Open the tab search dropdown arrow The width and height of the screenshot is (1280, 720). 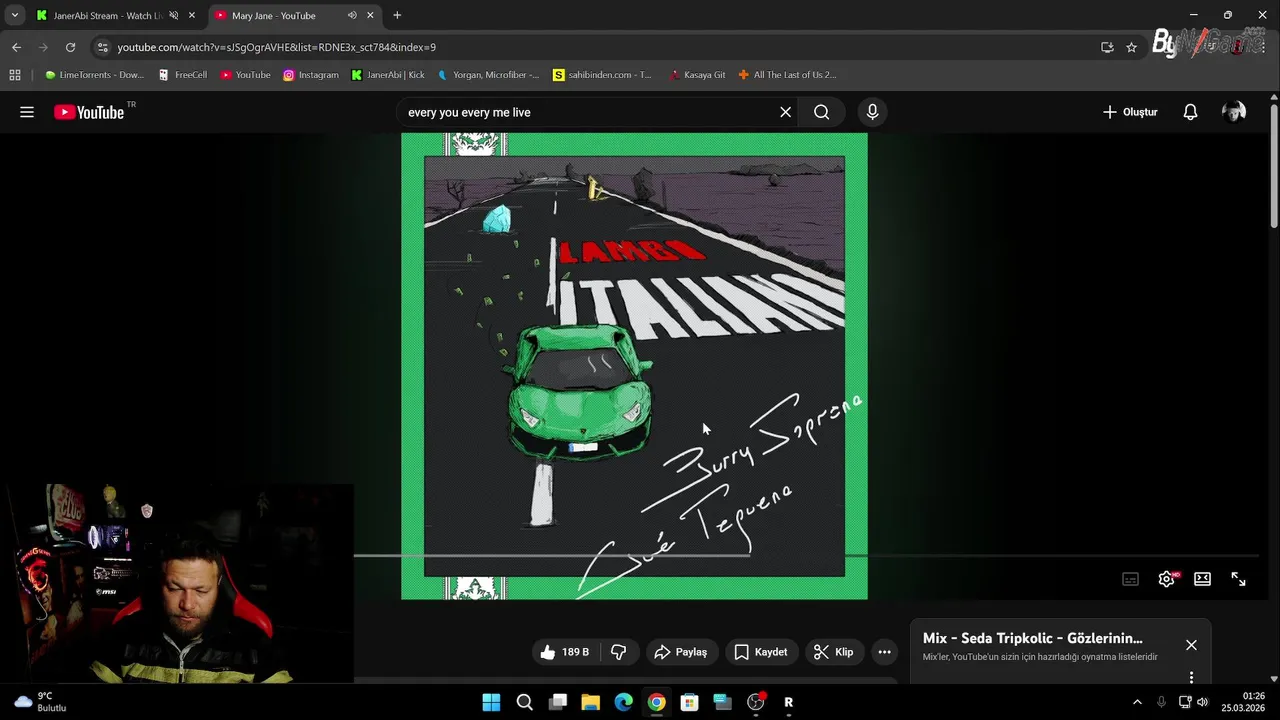[x=14, y=15]
